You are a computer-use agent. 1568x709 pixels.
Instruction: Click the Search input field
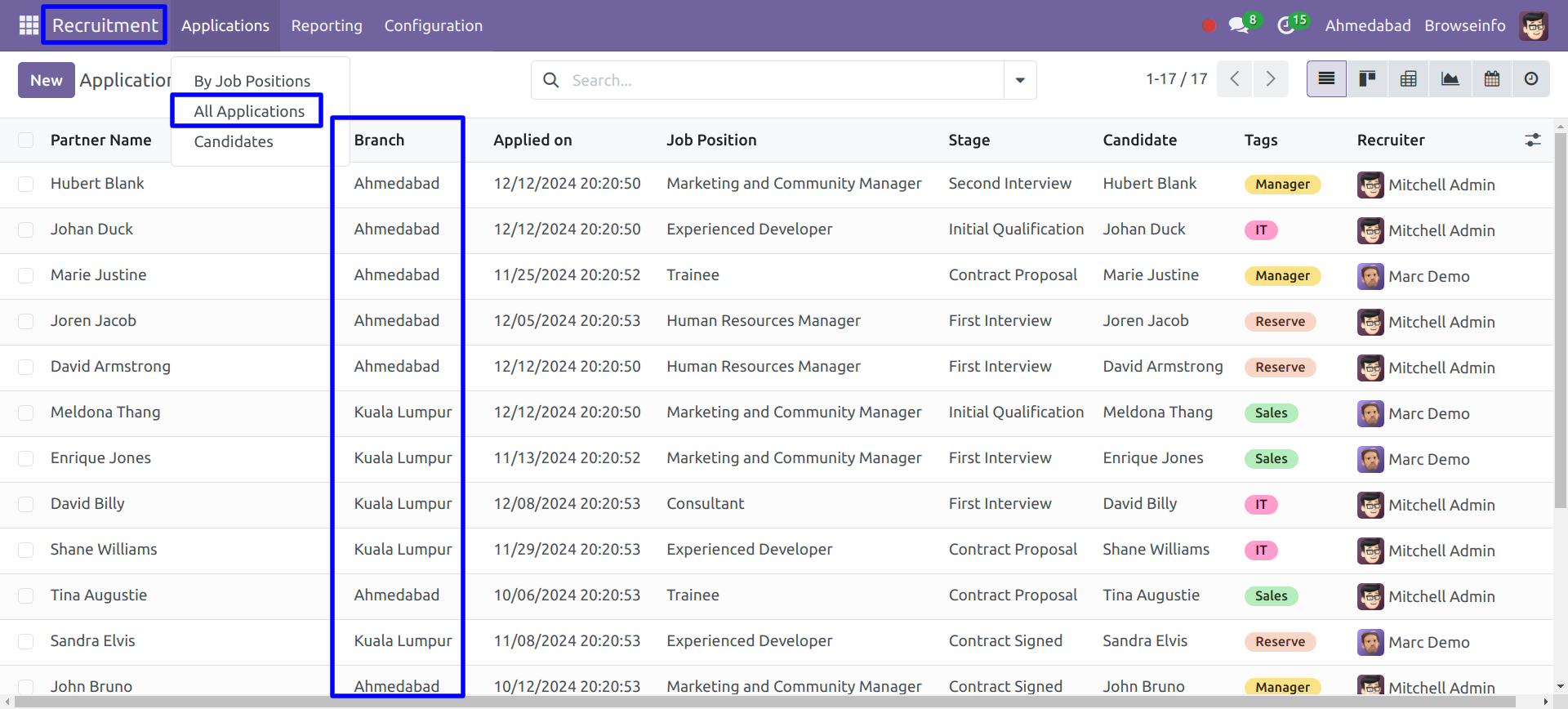pyautogui.click(x=784, y=80)
